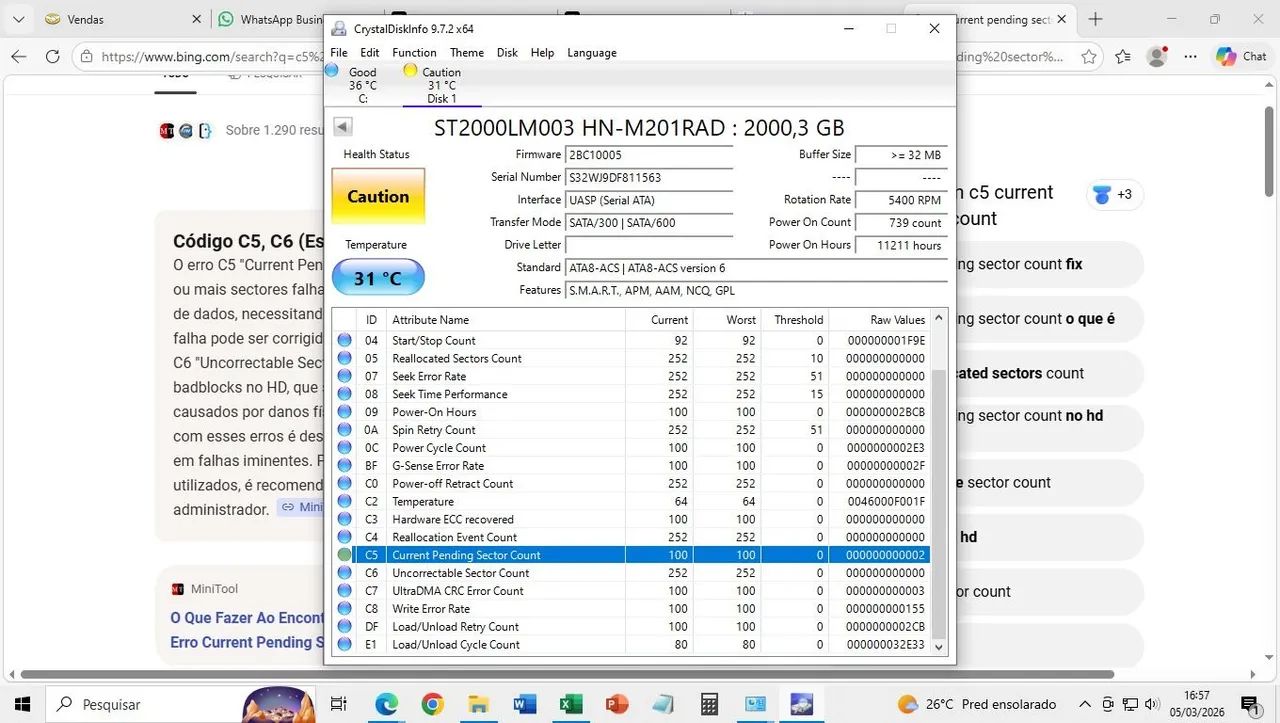Select the Good C: drive tab
This screenshot has width=1280, height=723.
click(361, 85)
